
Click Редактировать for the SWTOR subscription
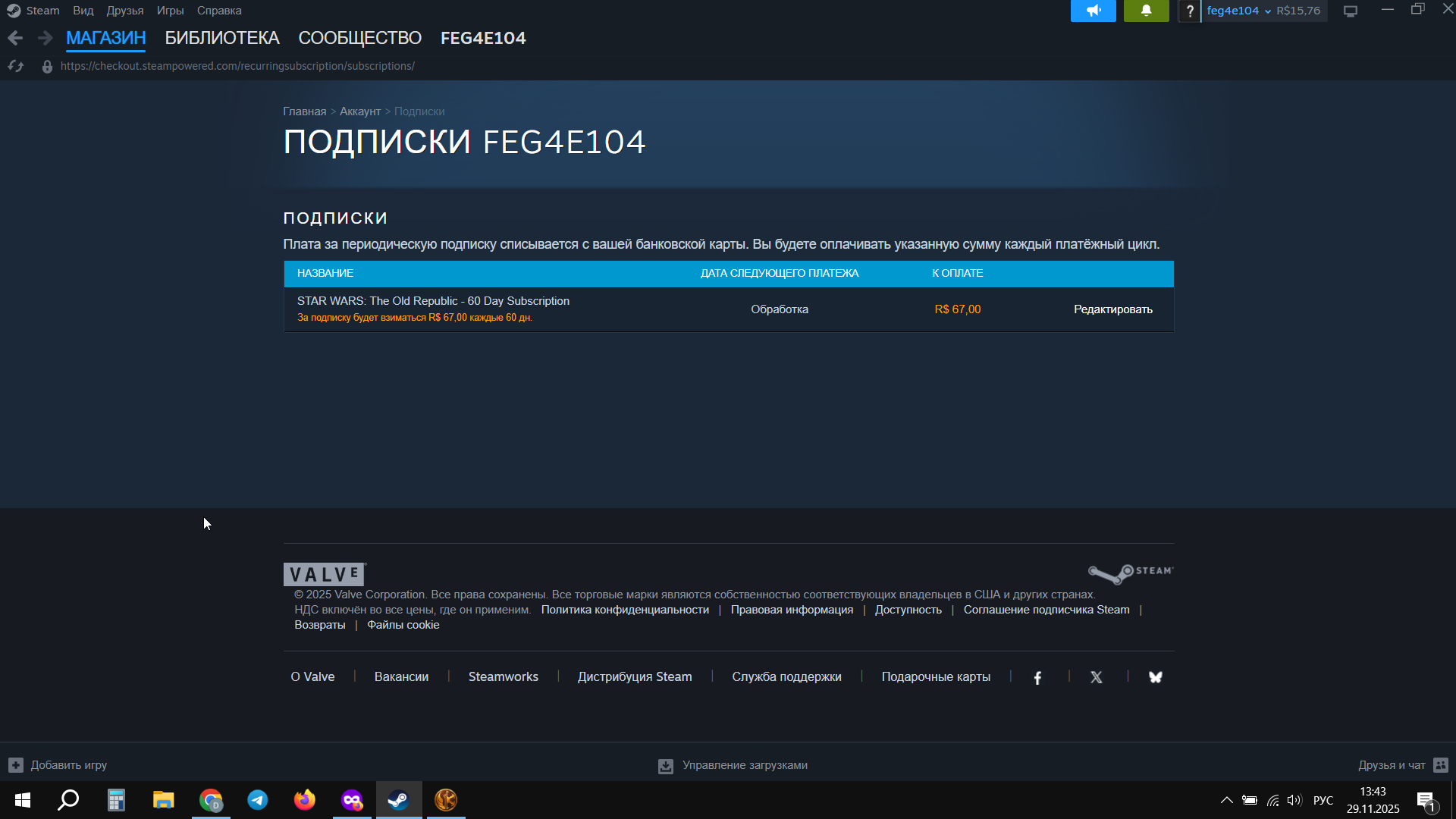1112,309
